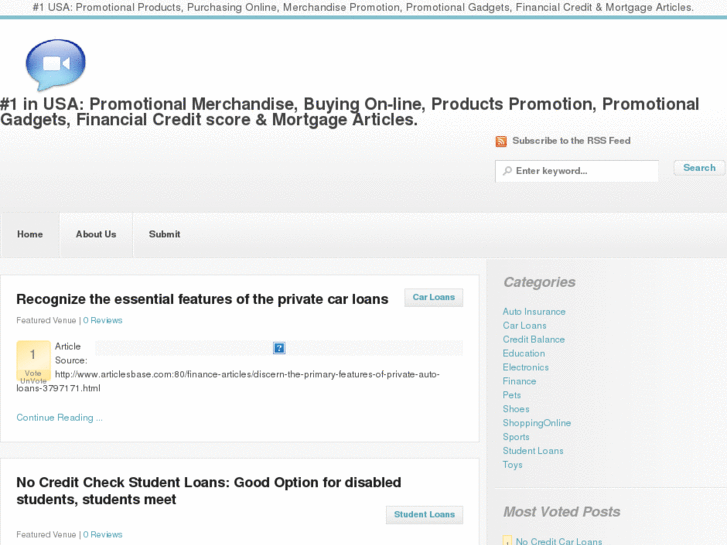Open the ShoppingOnline category
Screen dimensions: 727x545
[x=536, y=423]
